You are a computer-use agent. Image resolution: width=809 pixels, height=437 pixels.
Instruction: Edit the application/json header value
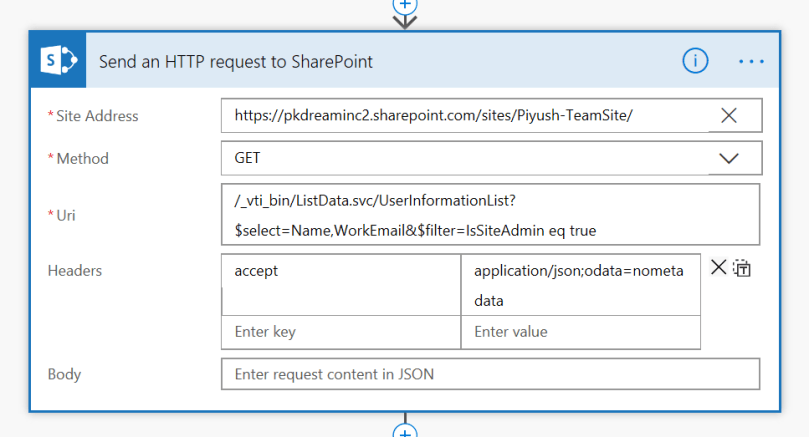tap(580, 285)
